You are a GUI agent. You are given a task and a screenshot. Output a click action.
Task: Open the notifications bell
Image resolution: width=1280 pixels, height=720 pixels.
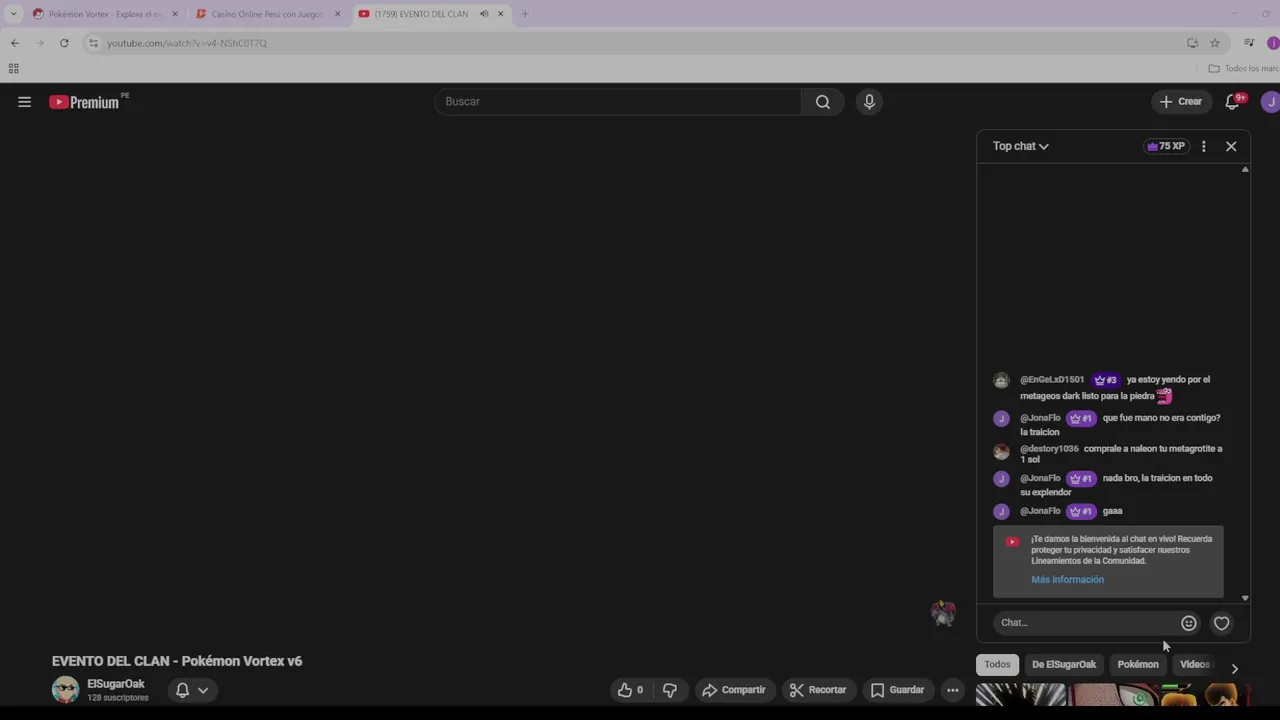tap(1232, 102)
